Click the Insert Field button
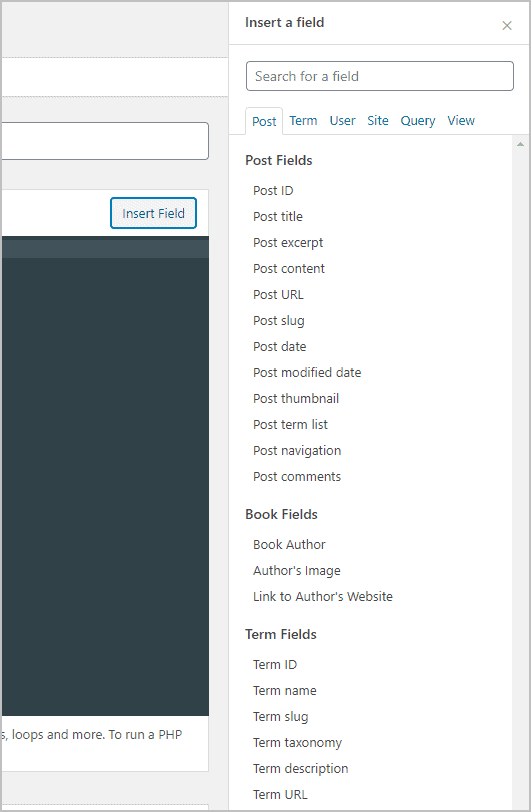The image size is (531, 812). tap(153, 213)
